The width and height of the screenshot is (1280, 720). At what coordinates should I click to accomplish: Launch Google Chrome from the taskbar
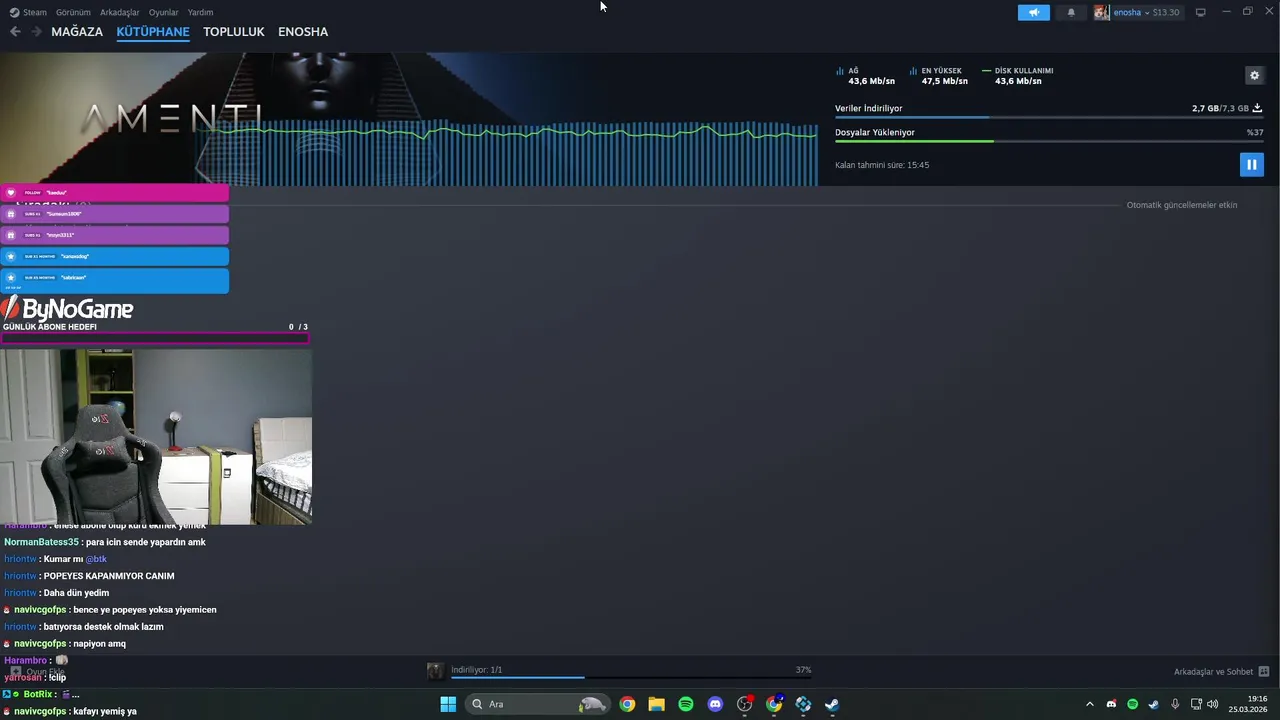(627, 704)
